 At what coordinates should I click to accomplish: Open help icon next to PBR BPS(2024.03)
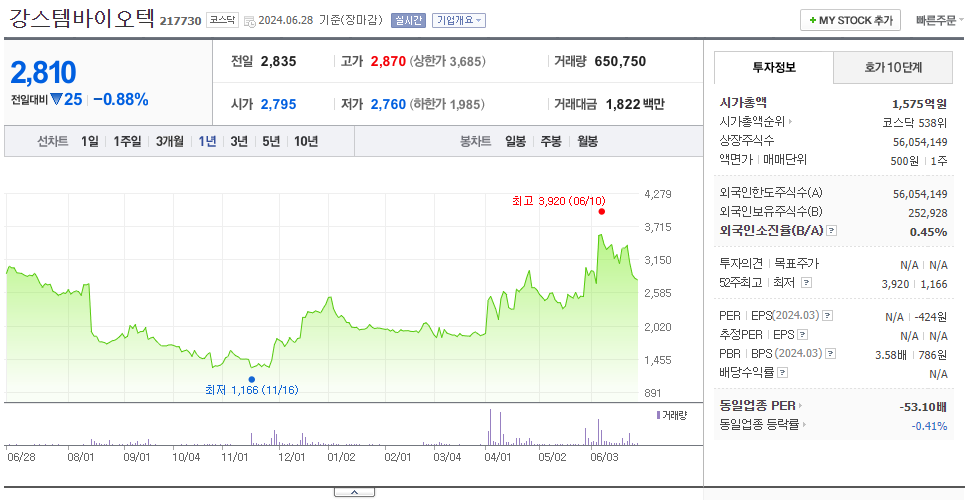point(831,354)
